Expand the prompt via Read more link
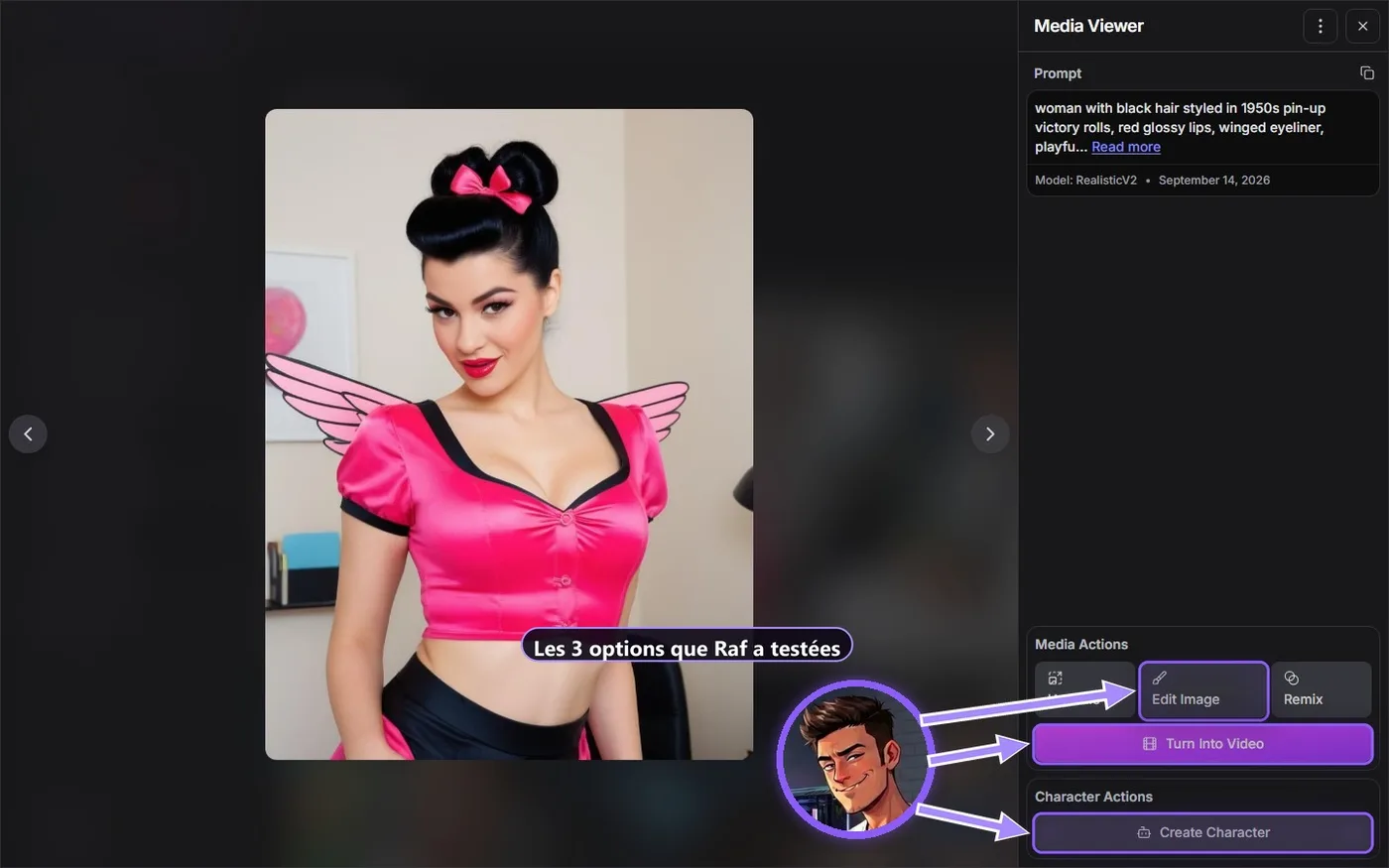 1126,147
